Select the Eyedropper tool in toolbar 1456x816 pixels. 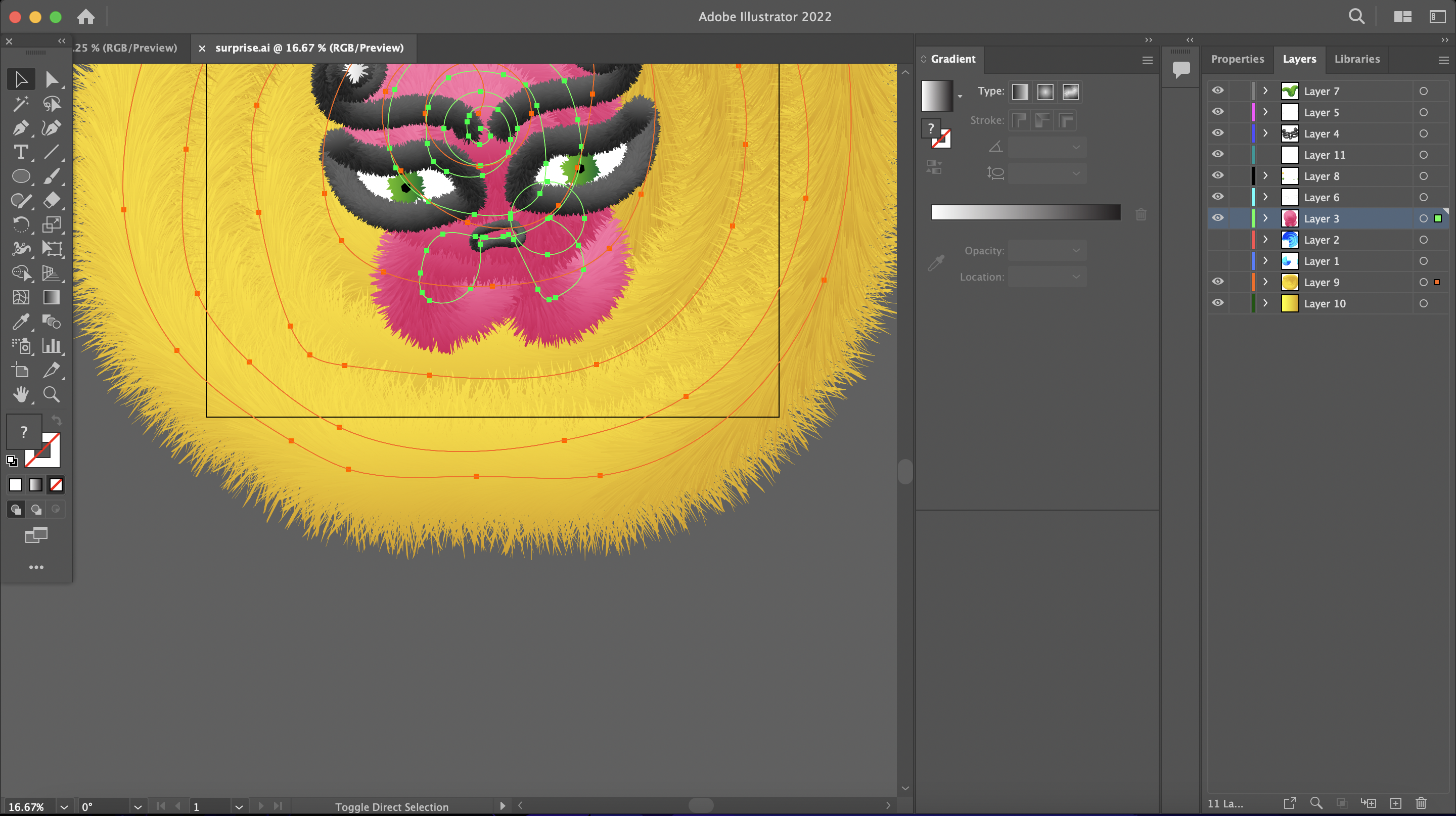[20, 322]
